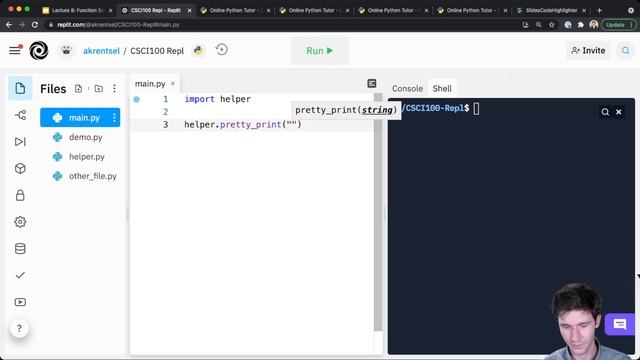Open a new browser tab

(599, 11)
